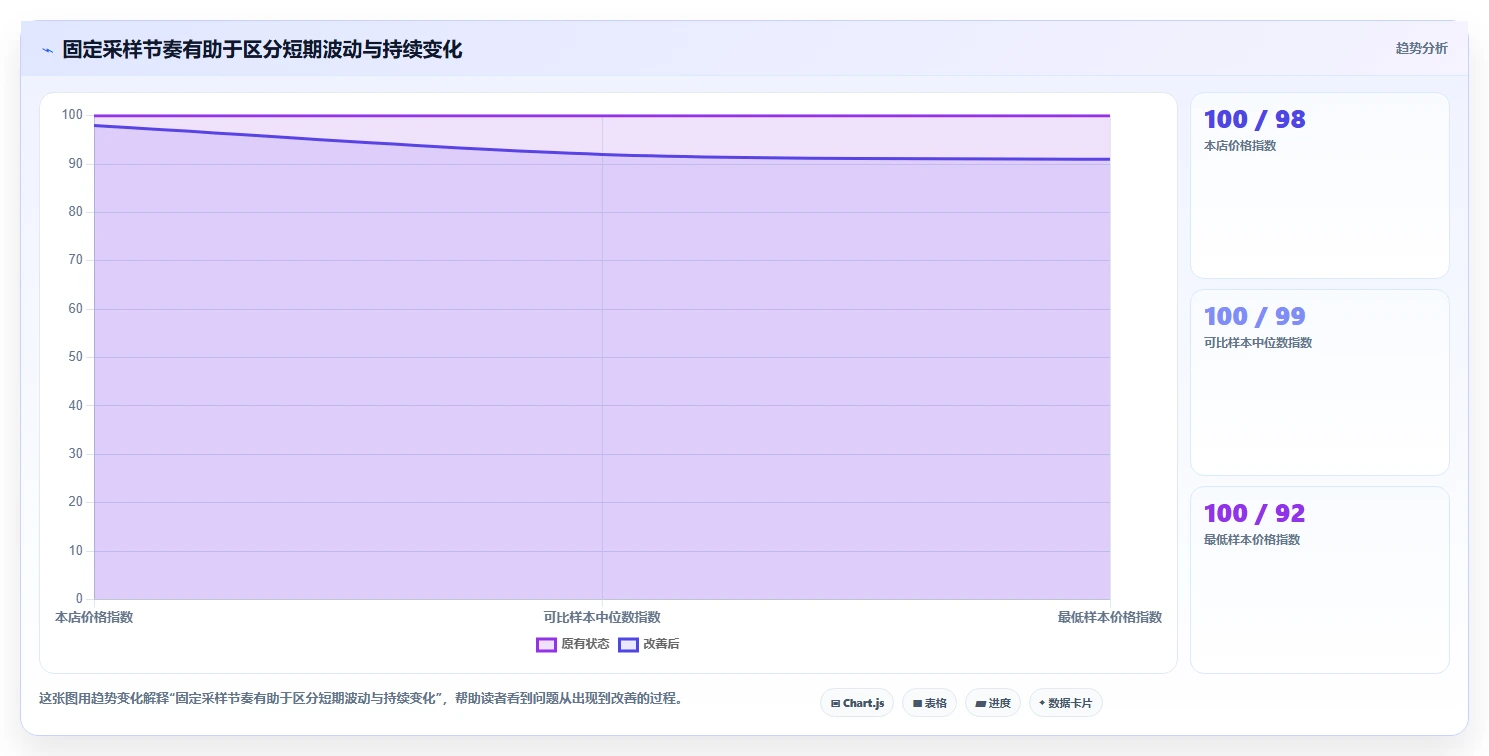This screenshot has width=1489, height=756.
Task: Click the 数据卡片 tag icon
Action: coord(1042,704)
